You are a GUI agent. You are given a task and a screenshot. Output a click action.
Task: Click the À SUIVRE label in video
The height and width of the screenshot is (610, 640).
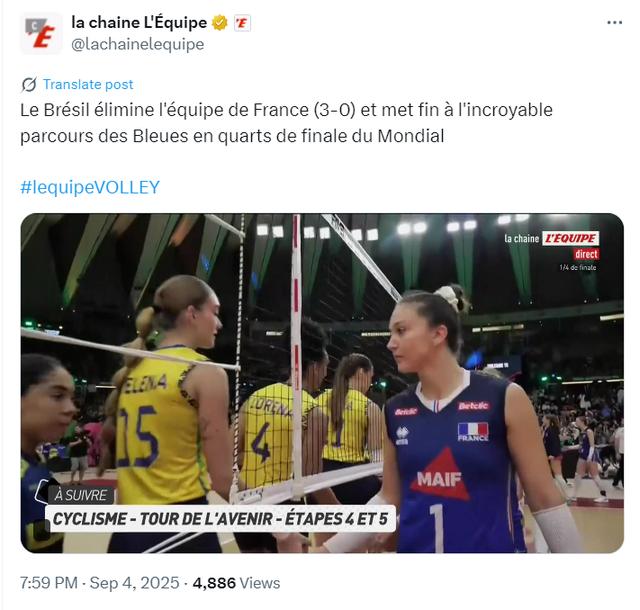click(81, 495)
